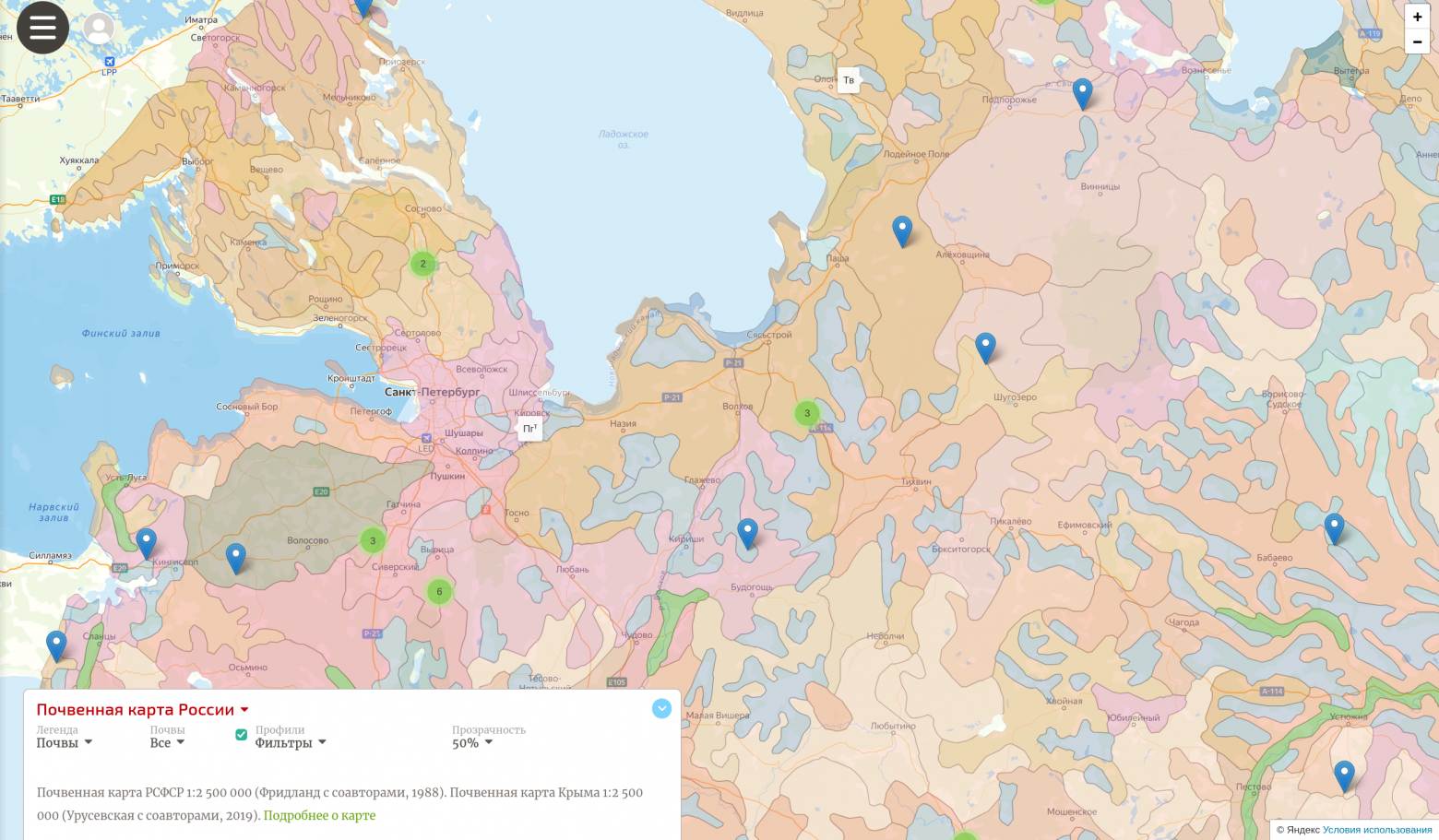Open the Легенда Почвы dropdown
1439x840 pixels.
[x=65, y=743]
